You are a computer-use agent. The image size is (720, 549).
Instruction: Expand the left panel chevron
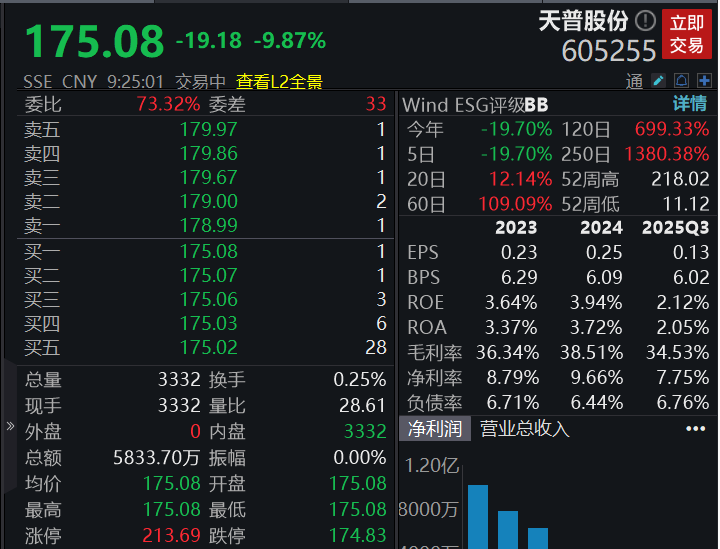(x=10, y=427)
